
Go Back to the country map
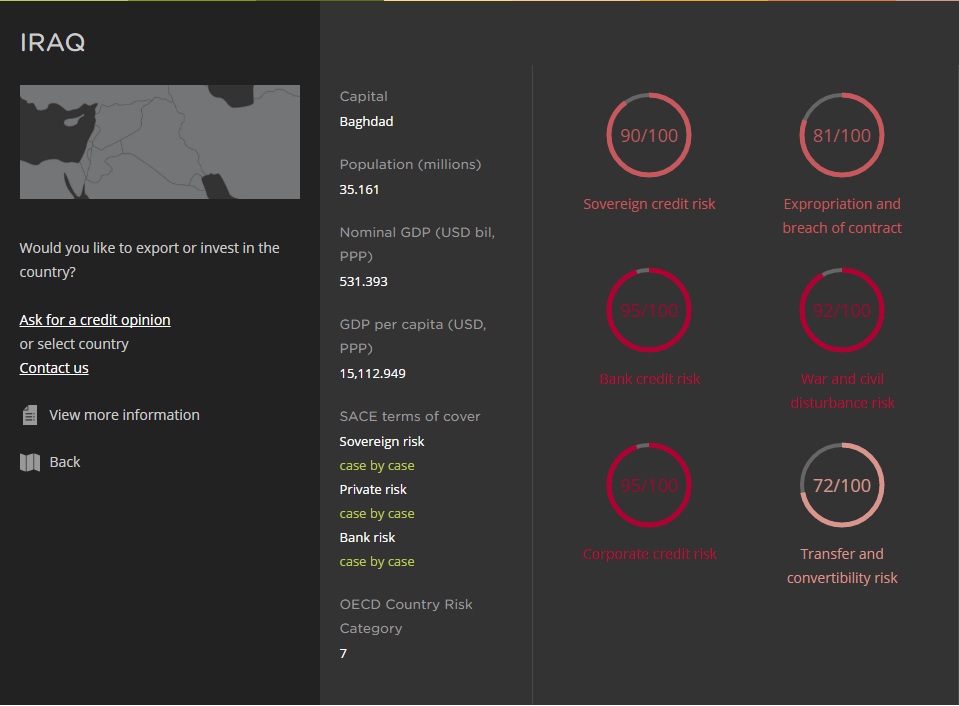(x=65, y=462)
